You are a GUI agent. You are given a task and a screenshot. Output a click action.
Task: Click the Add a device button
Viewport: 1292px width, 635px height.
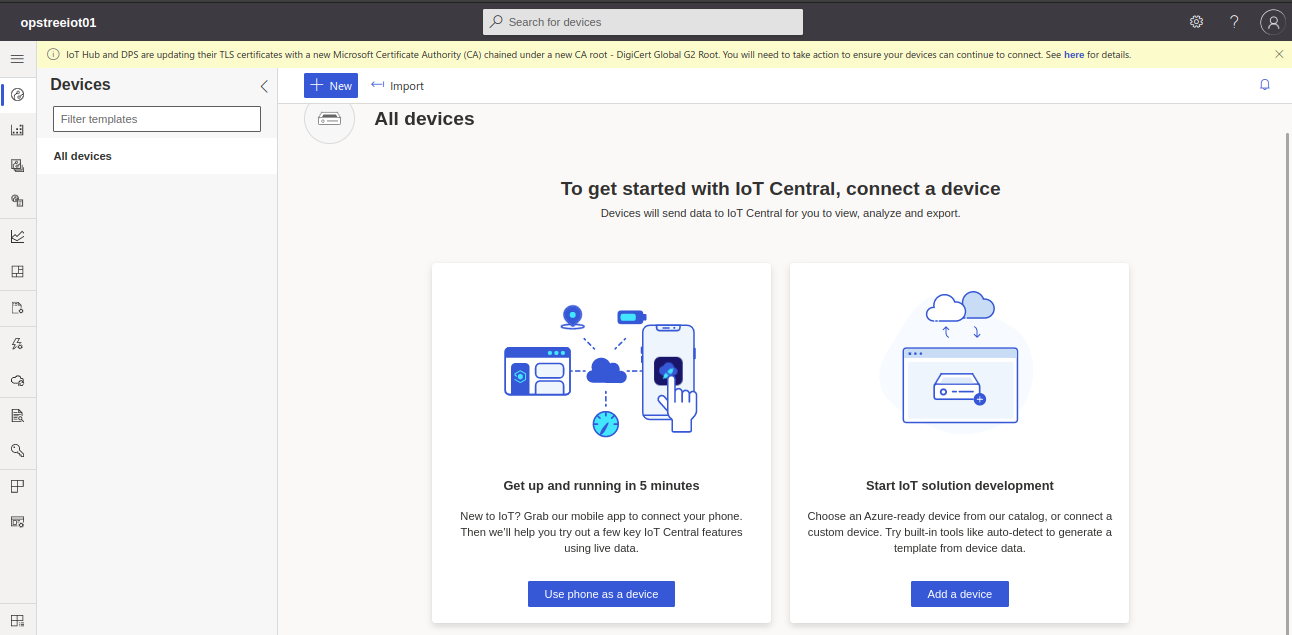point(959,594)
